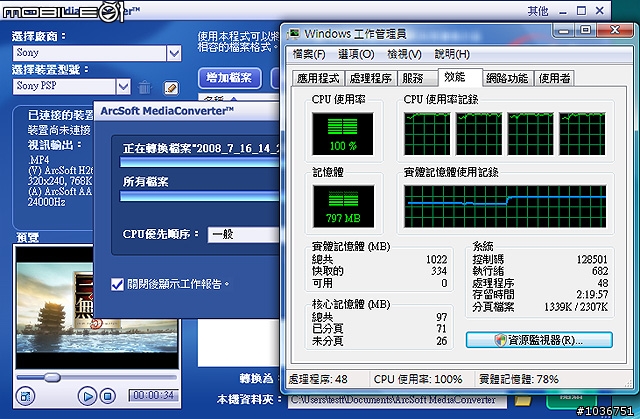Click status bar text 實體記憶體: 78%
The height and width of the screenshot is (419, 640).
pyautogui.click(x=519, y=379)
